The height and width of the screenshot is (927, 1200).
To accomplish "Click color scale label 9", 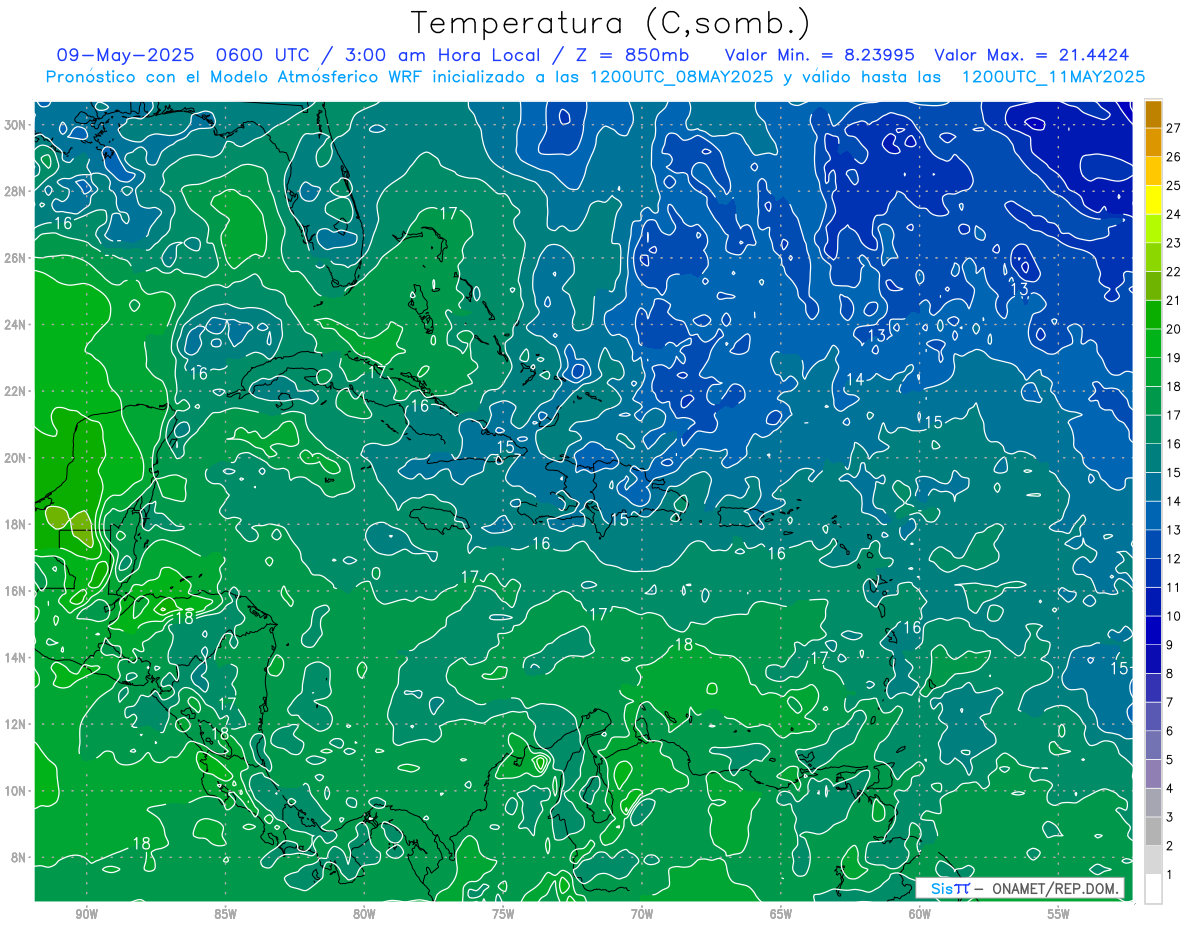I will (x=1170, y=645).
